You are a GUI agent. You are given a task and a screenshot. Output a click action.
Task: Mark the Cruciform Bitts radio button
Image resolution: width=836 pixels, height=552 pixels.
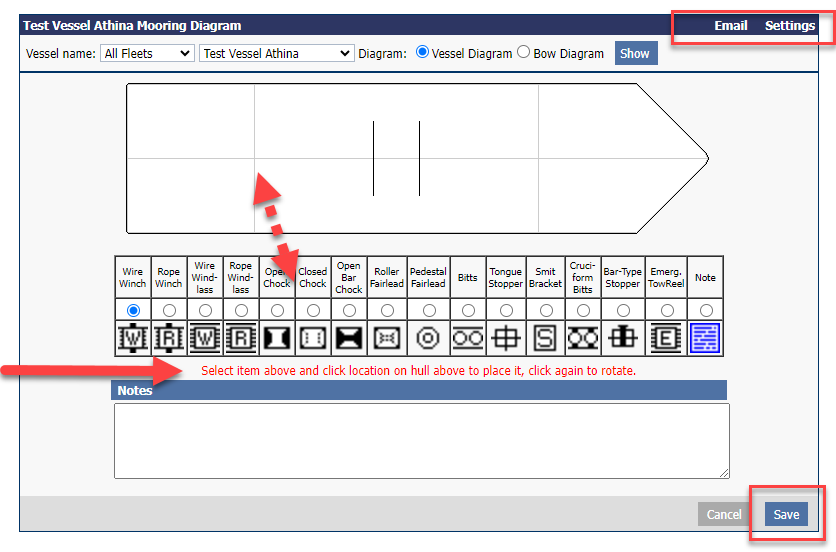click(x=583, y=310)
